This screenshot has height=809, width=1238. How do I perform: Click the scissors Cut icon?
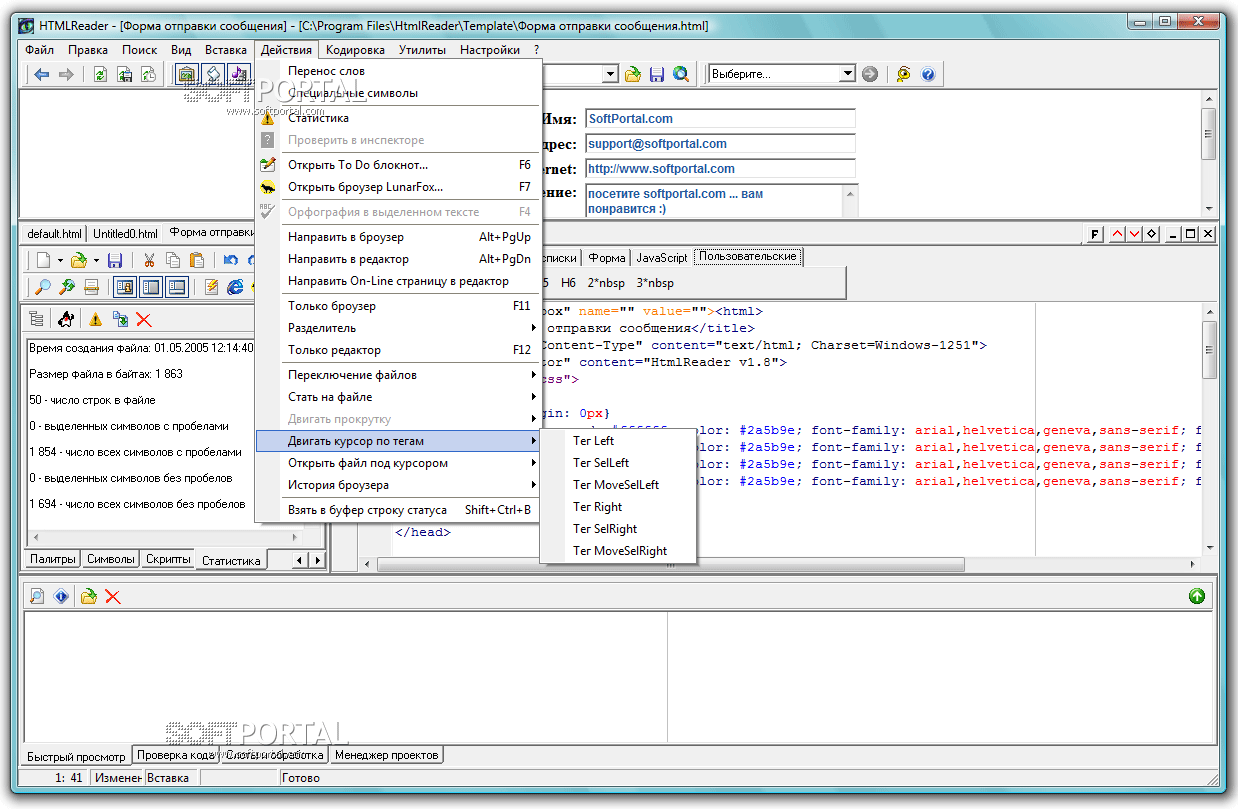coord(149,260)
